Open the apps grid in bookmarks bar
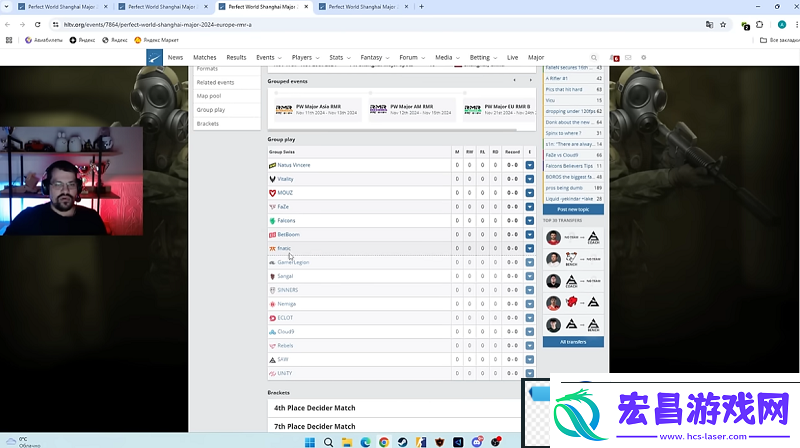The height and width of the screenshot is (448, 800). 9,40
